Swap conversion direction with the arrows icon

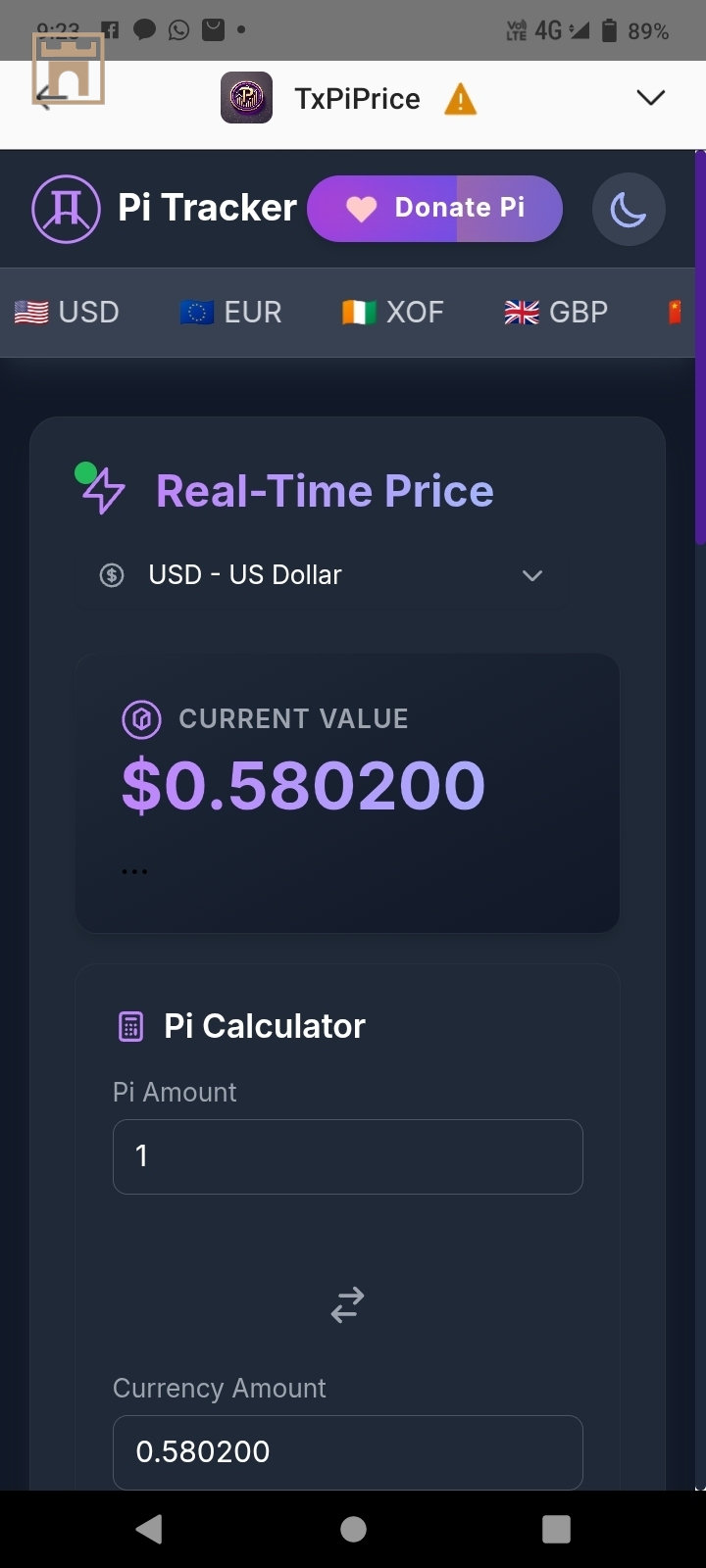click(347, 1304)
